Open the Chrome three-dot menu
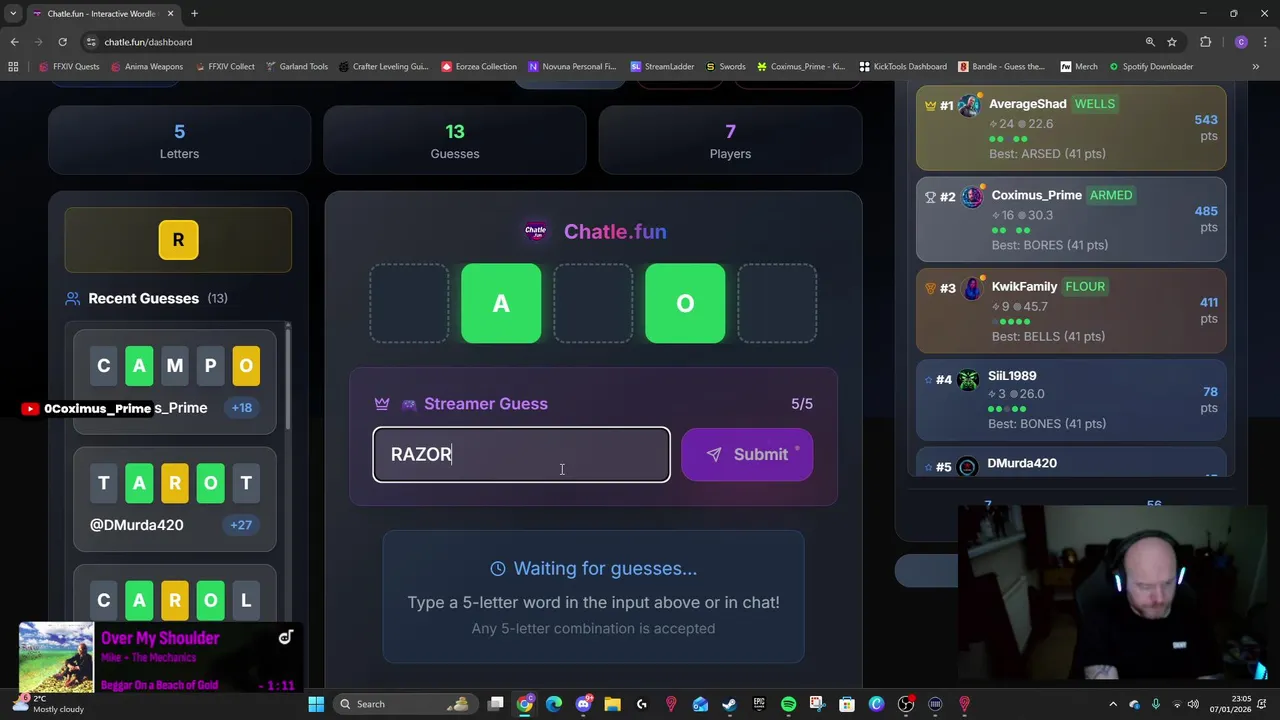 click(x=1264, y=42)
